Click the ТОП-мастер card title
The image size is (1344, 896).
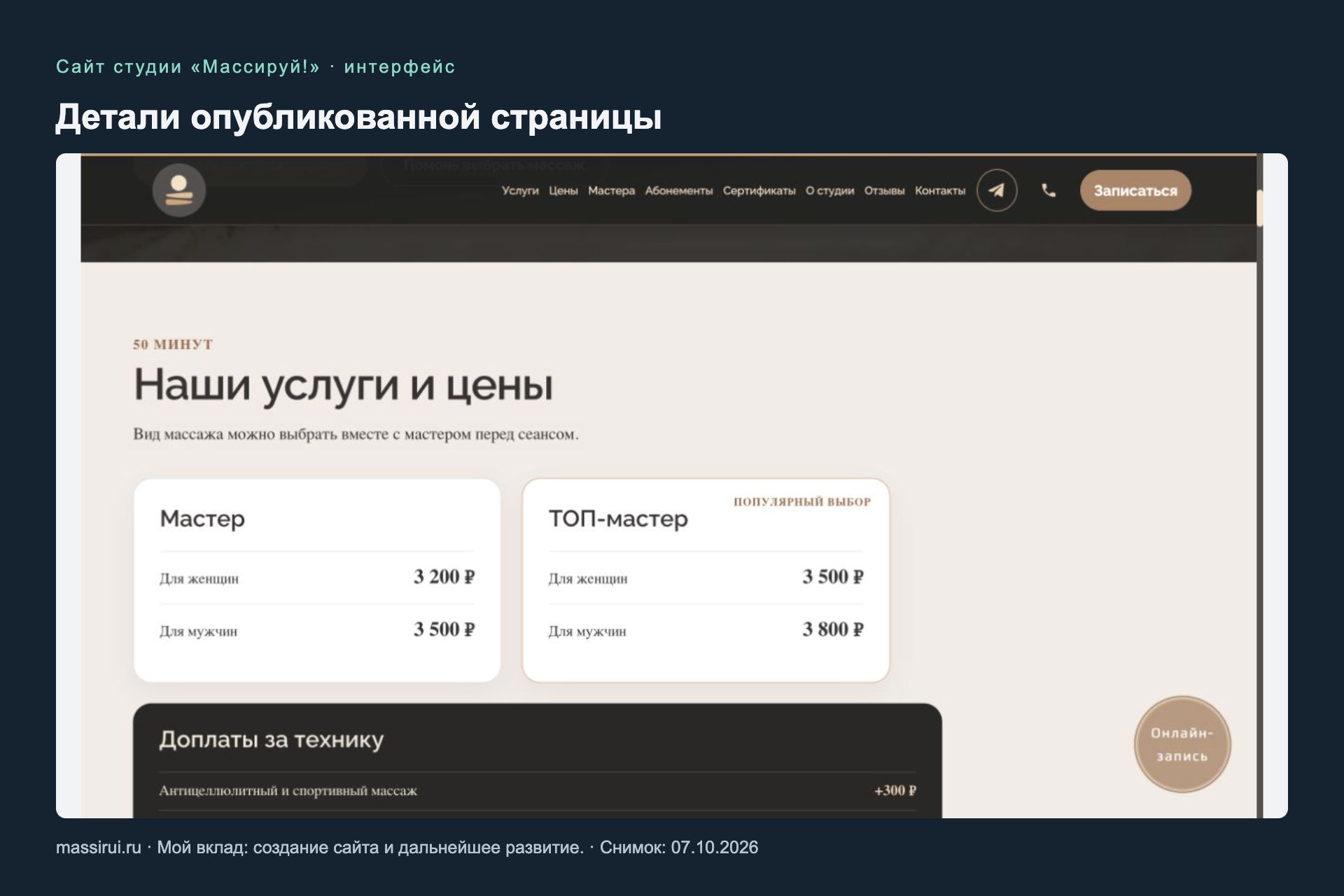(618, 519)
